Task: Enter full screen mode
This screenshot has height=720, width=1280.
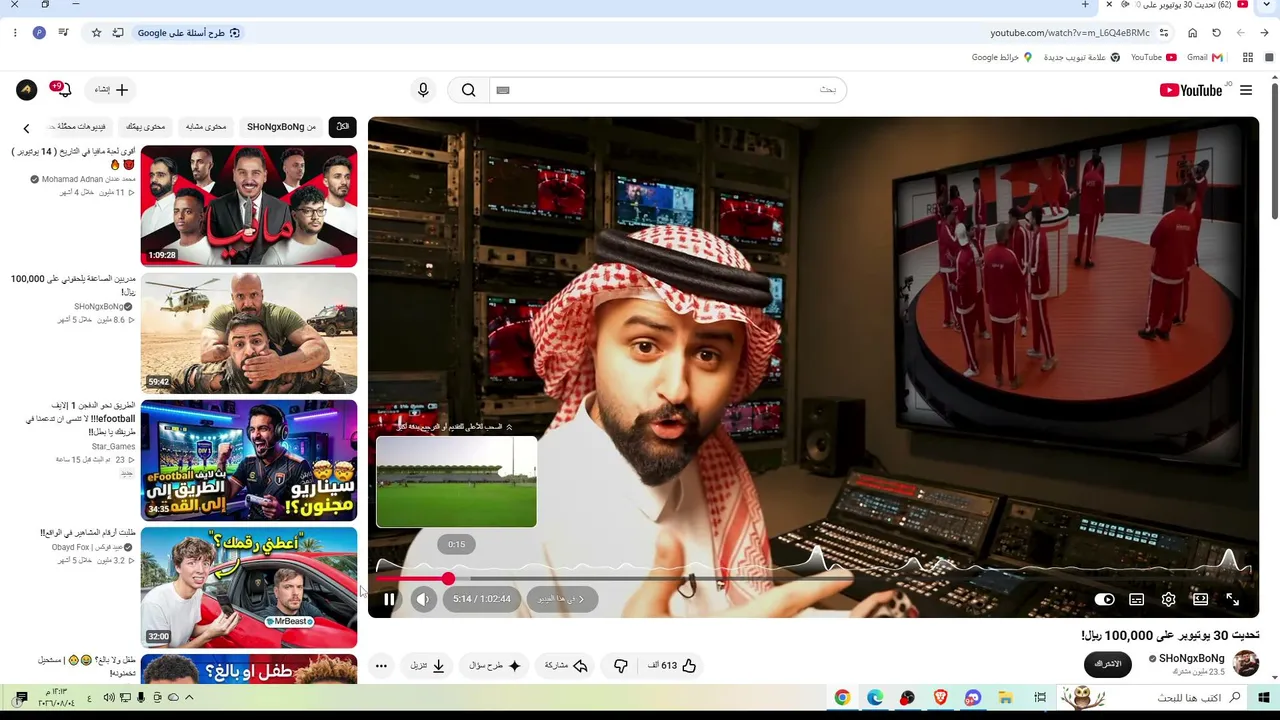Action: pos(1232,599)
